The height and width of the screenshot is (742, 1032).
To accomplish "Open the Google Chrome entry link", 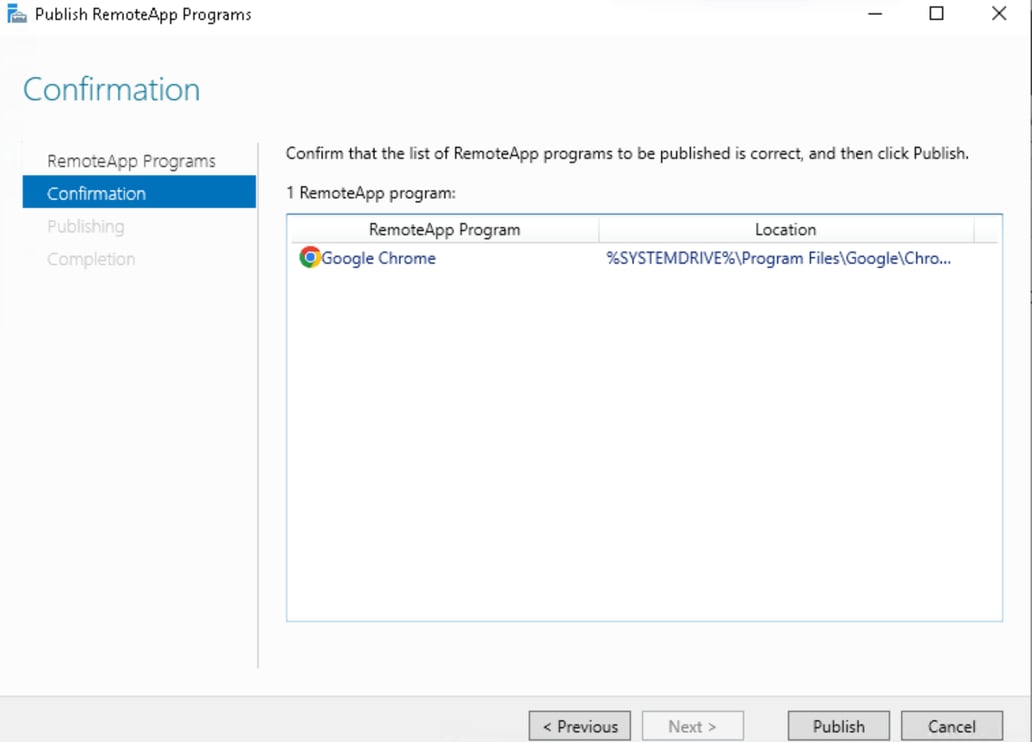I will tap(378, 258).
